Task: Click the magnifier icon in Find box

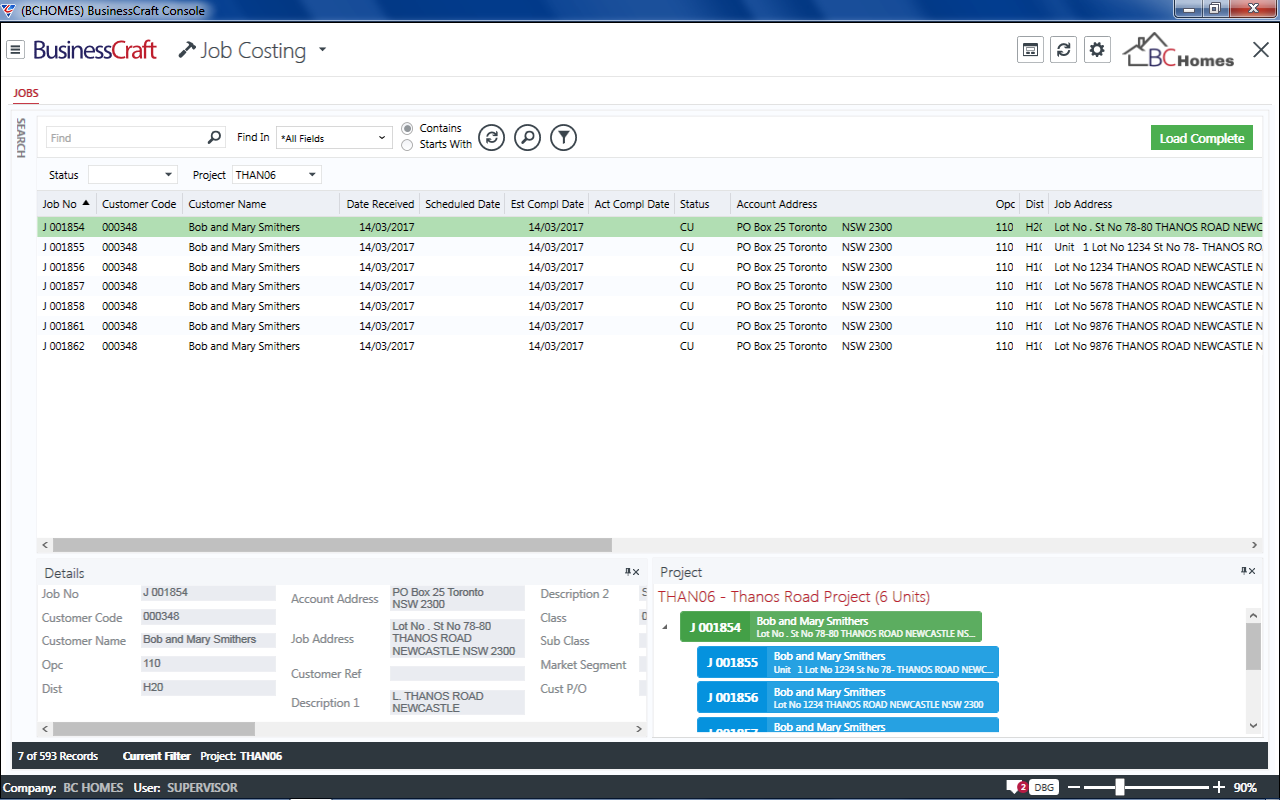Action: click(214, 138)
